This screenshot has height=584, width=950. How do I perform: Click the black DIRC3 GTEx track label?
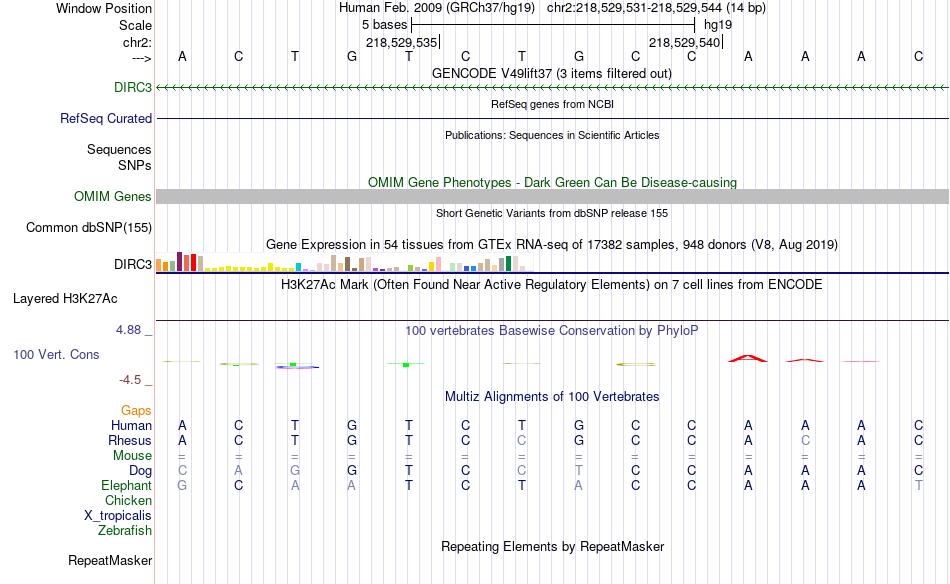tap(133, 264)
